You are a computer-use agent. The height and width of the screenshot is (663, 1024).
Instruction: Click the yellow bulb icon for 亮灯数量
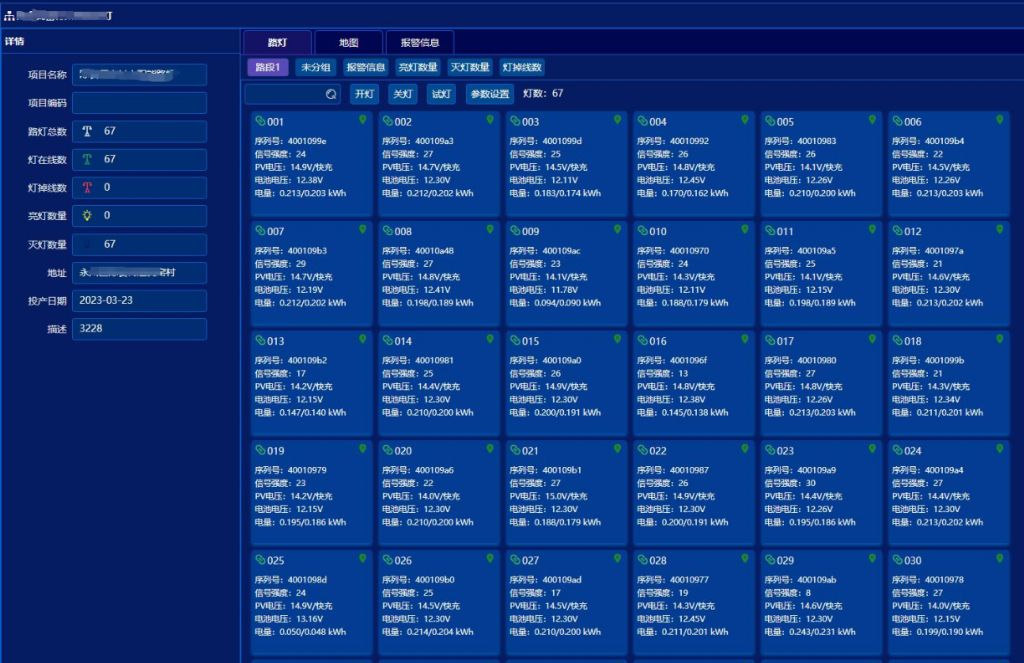click(87, 215)
